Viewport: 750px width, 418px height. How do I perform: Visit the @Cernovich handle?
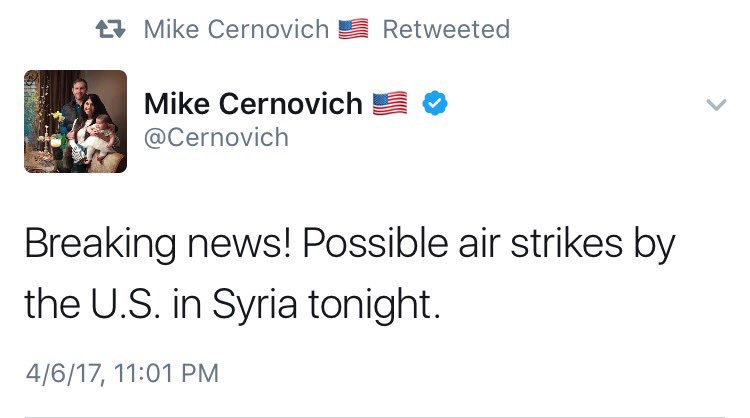click(x=216, y=138)
